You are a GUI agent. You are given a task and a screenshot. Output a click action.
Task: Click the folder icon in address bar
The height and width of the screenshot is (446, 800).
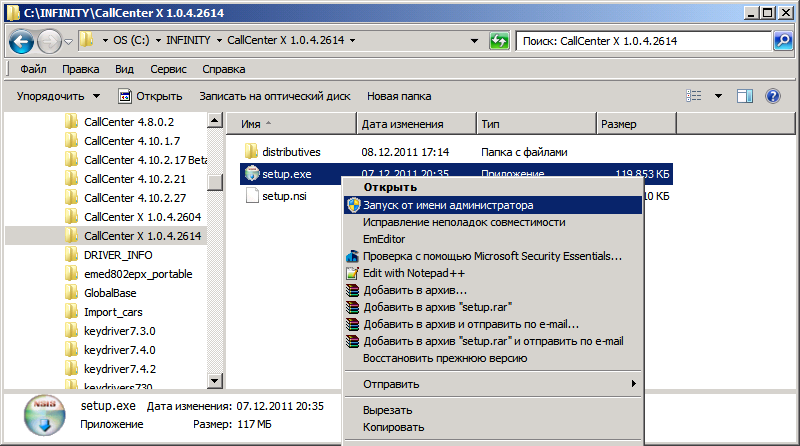(x=87, y=40)
